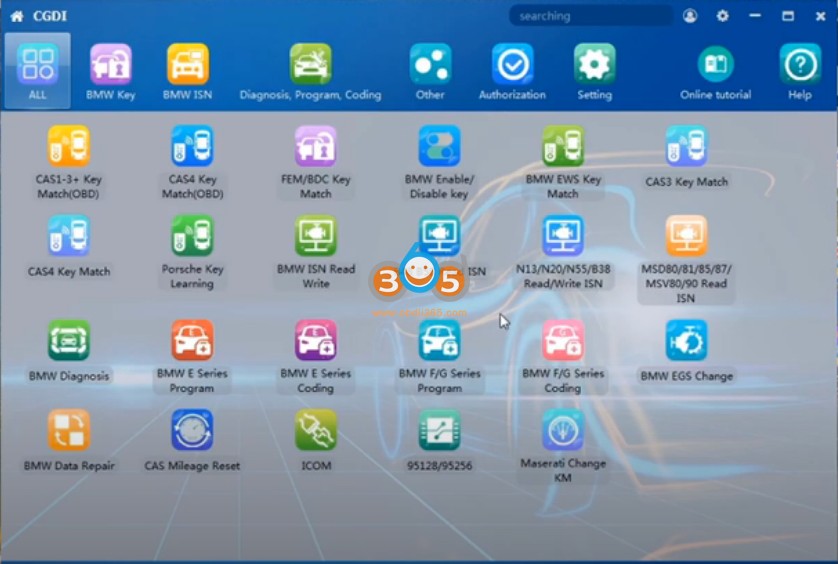The height and width of the screenshot is (564, 838).
Task: Launch CAS4 Key Match(OBD) icon
Action: [192, 163]
